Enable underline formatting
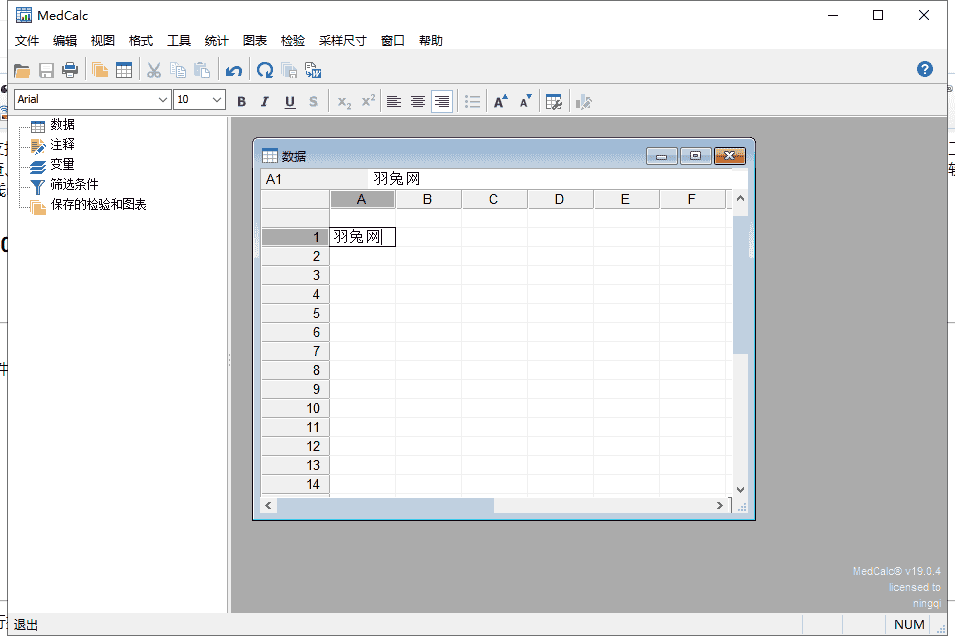Viewport: 955px width, 643px height. point(289,101)
